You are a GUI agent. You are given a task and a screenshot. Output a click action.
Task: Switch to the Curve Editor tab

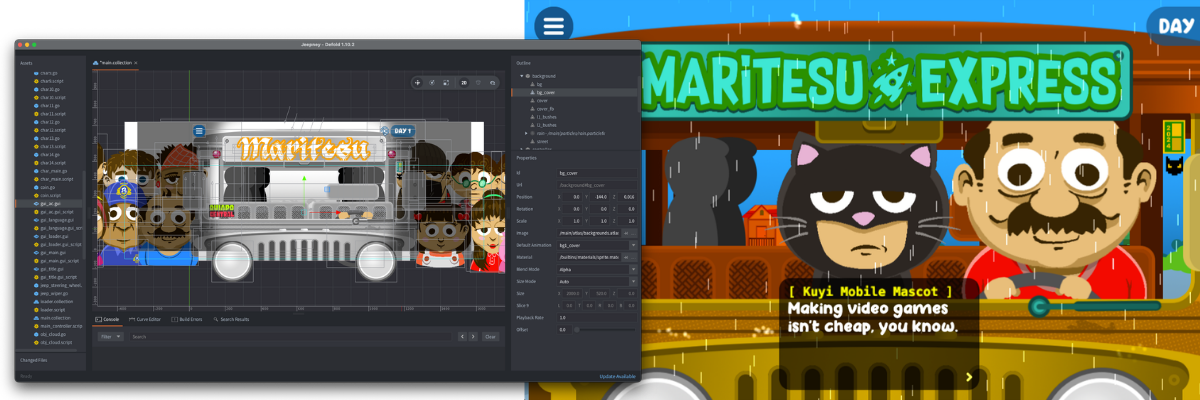tap(145, 319)
